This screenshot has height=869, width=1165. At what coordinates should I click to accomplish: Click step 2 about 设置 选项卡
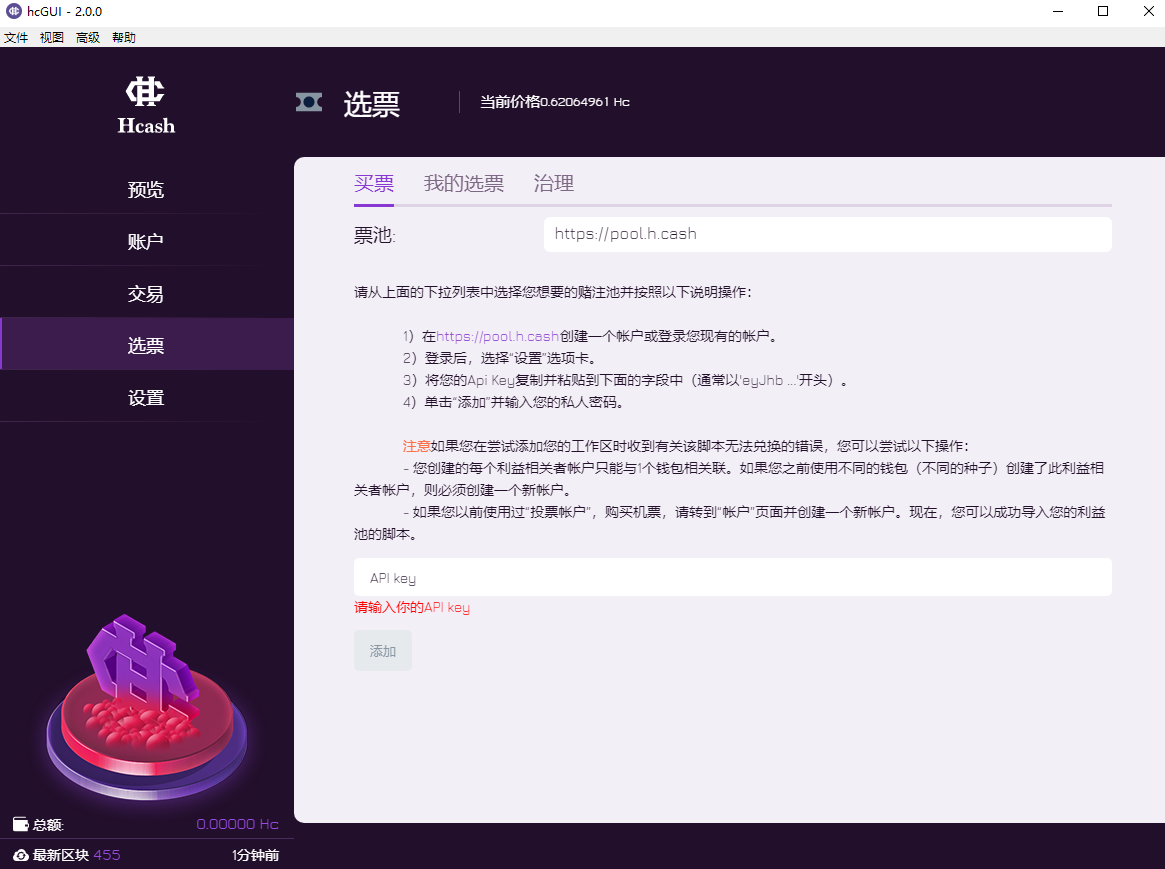pos(500,358)
